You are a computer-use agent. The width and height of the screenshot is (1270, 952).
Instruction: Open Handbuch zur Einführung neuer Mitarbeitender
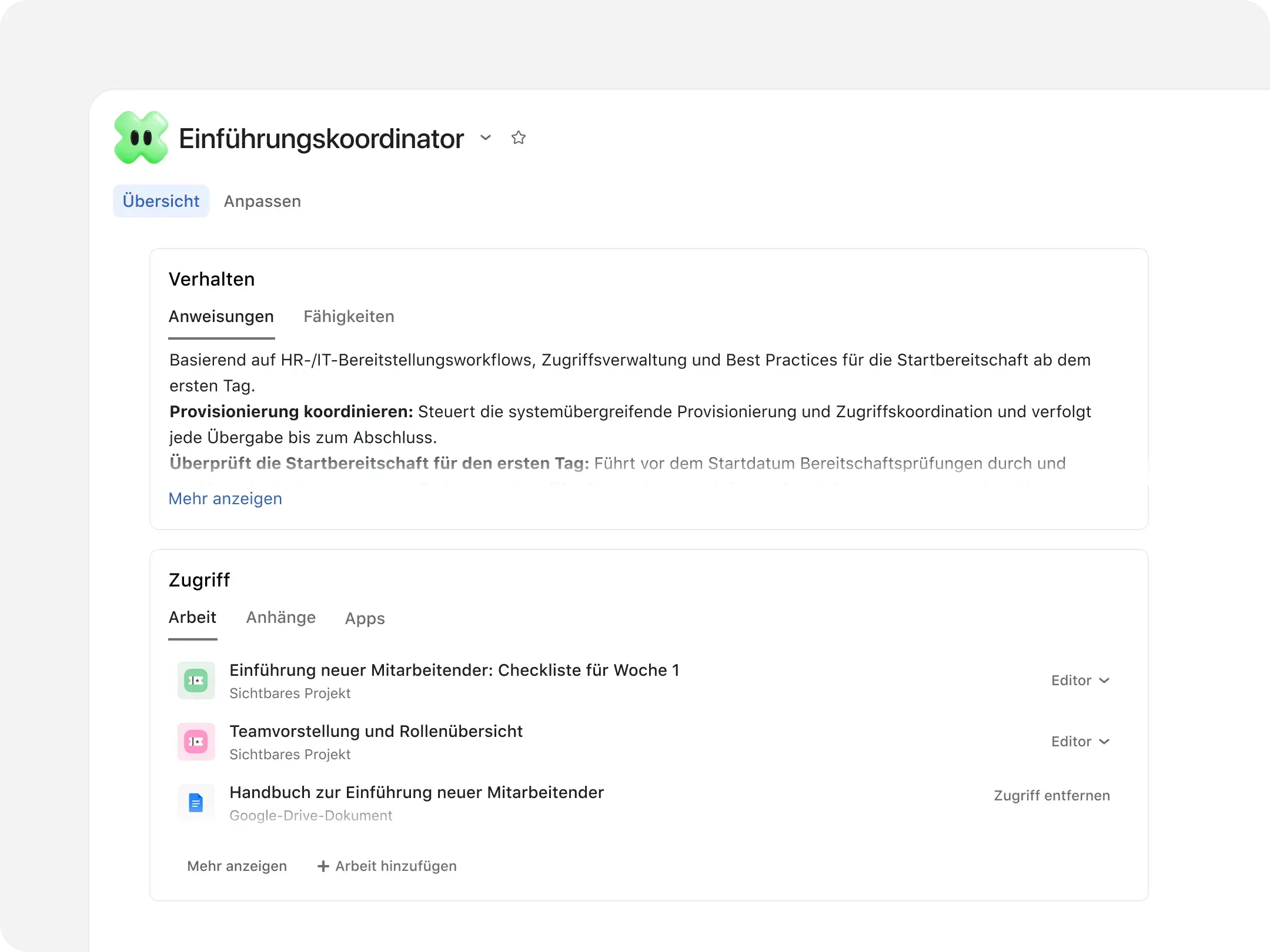pos(416,792)
